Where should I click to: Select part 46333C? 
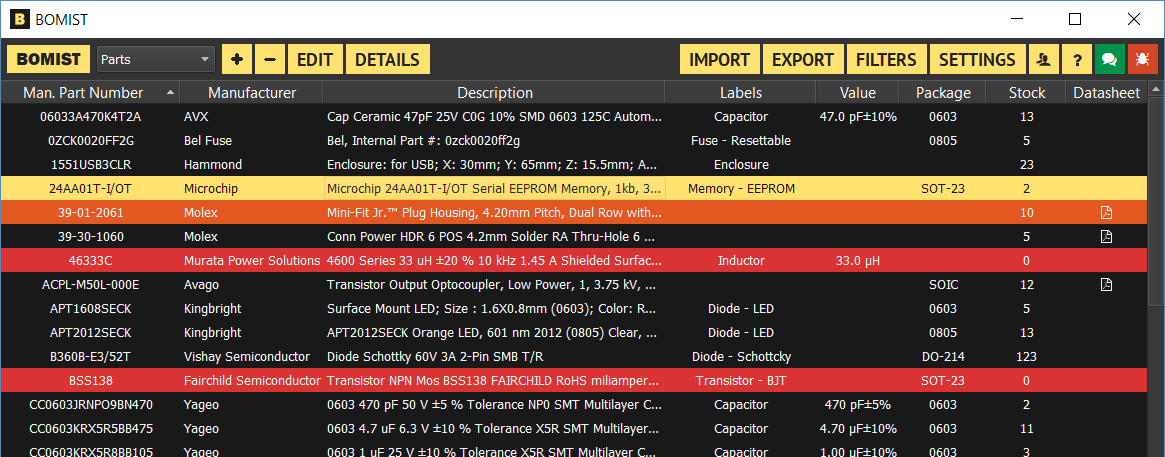574,261
